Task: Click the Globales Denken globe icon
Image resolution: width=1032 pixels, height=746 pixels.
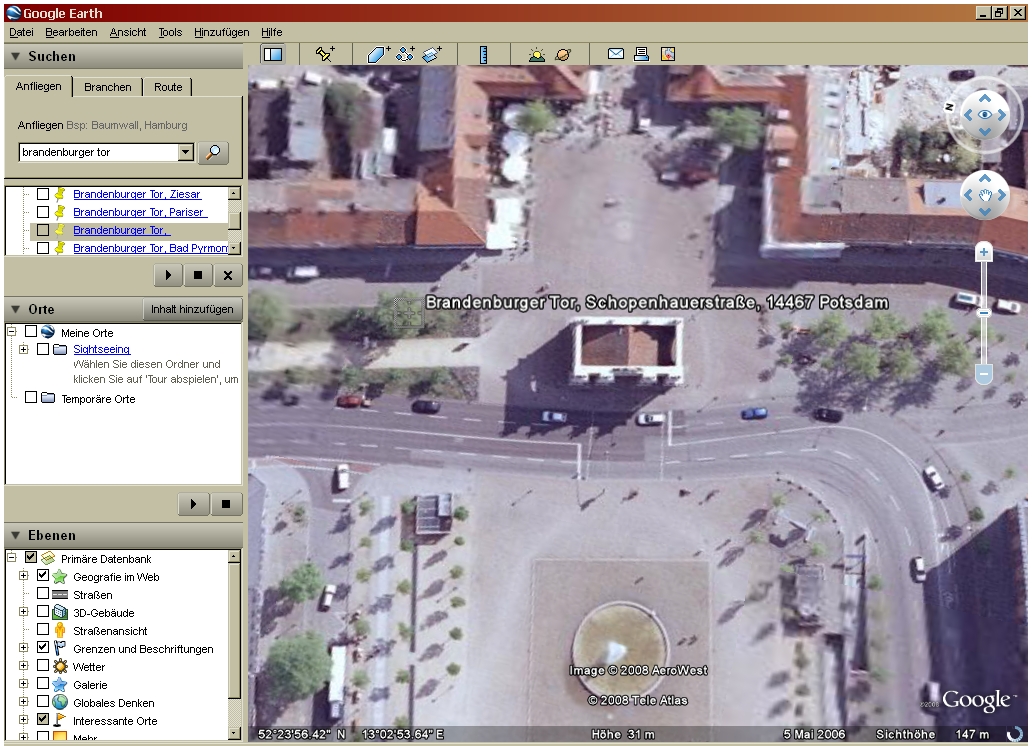Action: point(60,703)
